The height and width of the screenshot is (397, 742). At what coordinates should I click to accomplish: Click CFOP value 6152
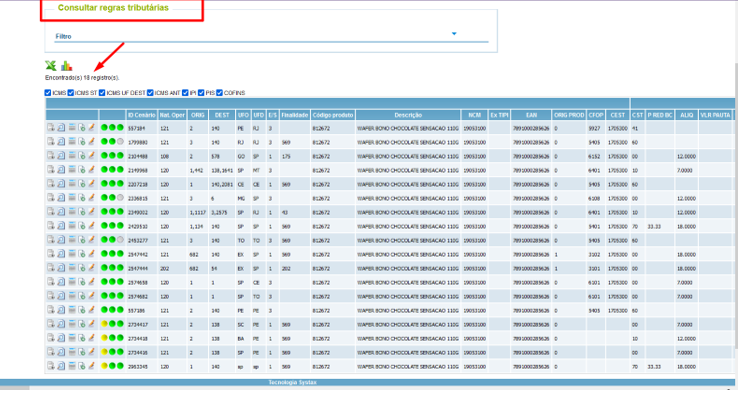(x=594, y=157)
